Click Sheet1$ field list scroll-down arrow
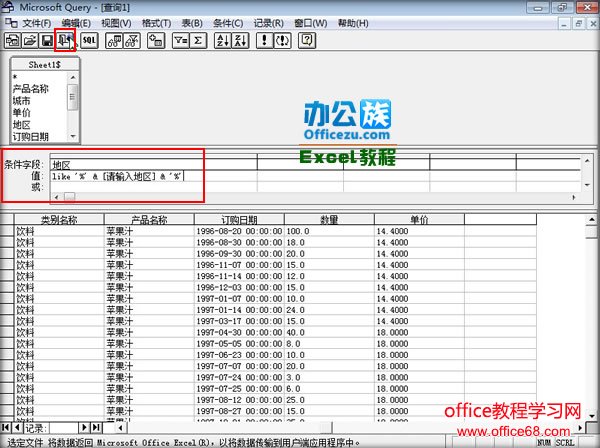The image size is (600, 448). (73, 136)
